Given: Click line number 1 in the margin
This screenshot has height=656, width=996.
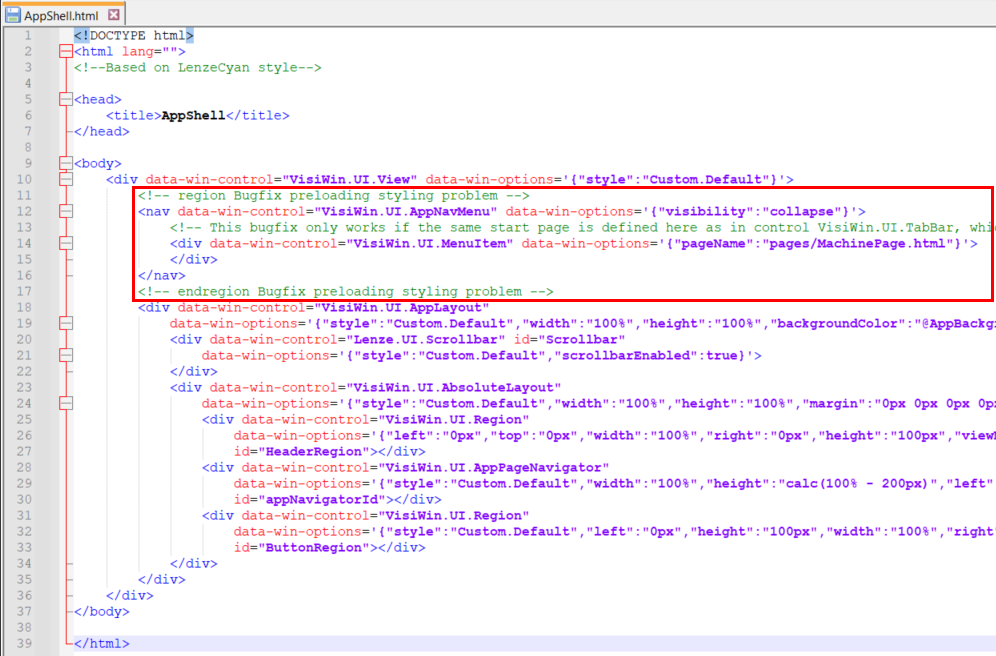Looking at the screenshot, I should 28,36.
